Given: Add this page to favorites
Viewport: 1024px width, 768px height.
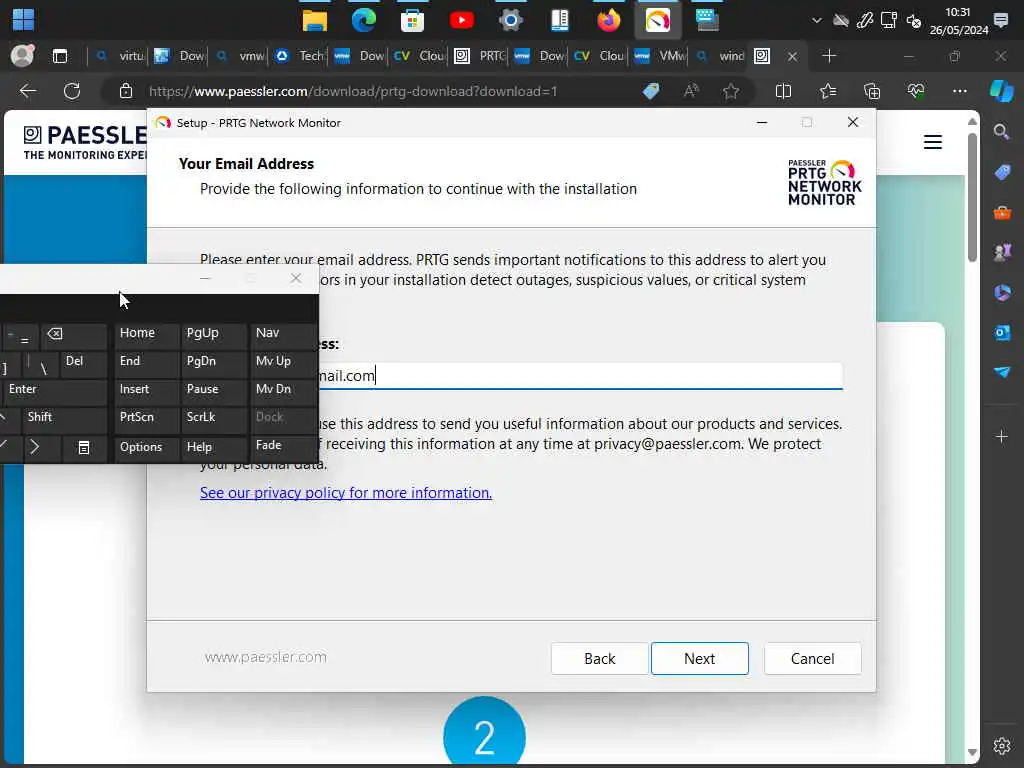Looking at the screenshot, I should pos(731,91).
